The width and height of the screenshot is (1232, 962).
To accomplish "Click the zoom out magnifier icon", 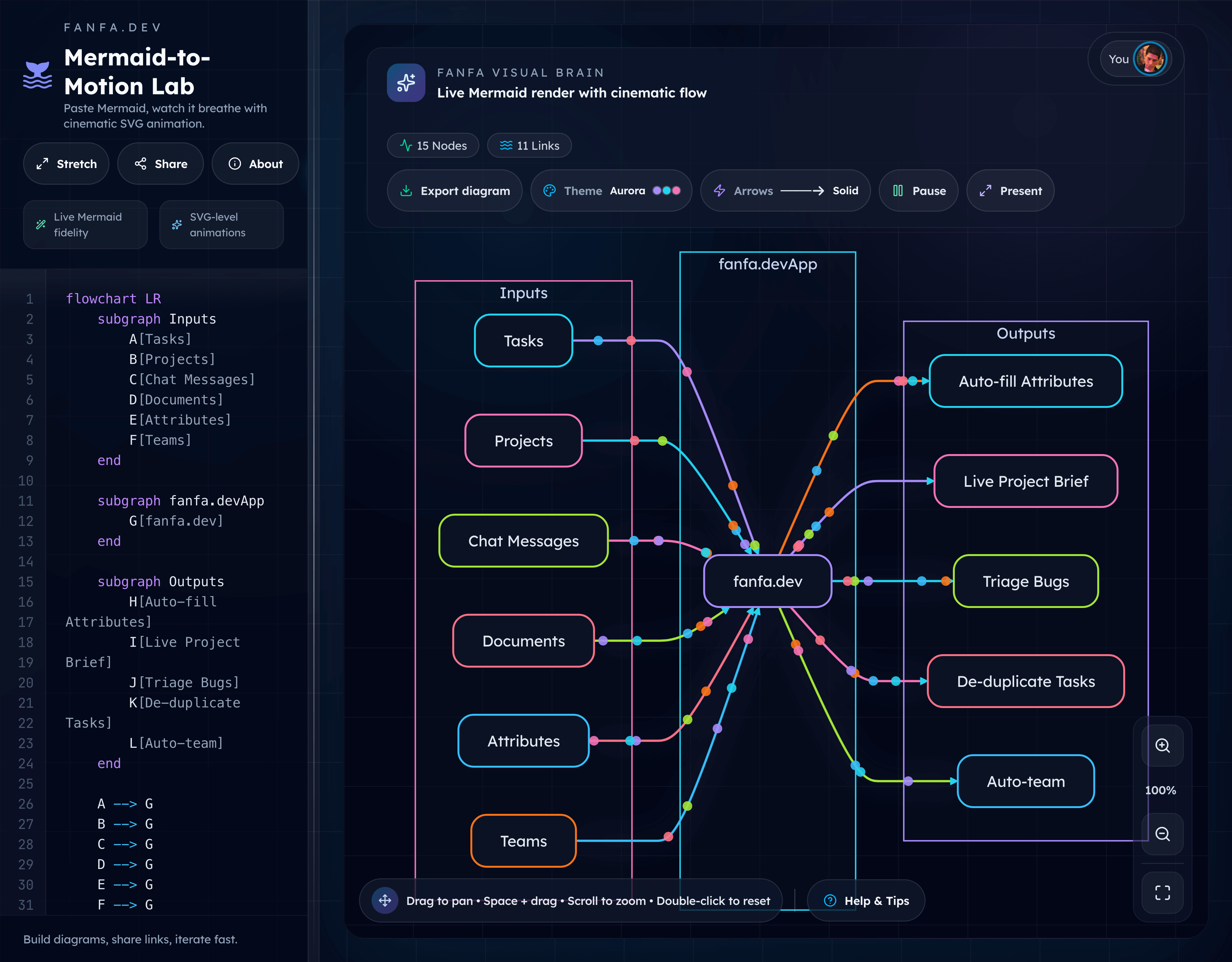I will pyautogui.click(x=1162, y=835).
